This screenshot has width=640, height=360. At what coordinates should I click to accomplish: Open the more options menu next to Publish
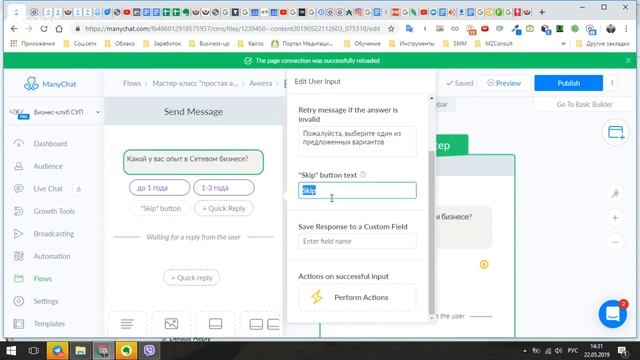612,83
